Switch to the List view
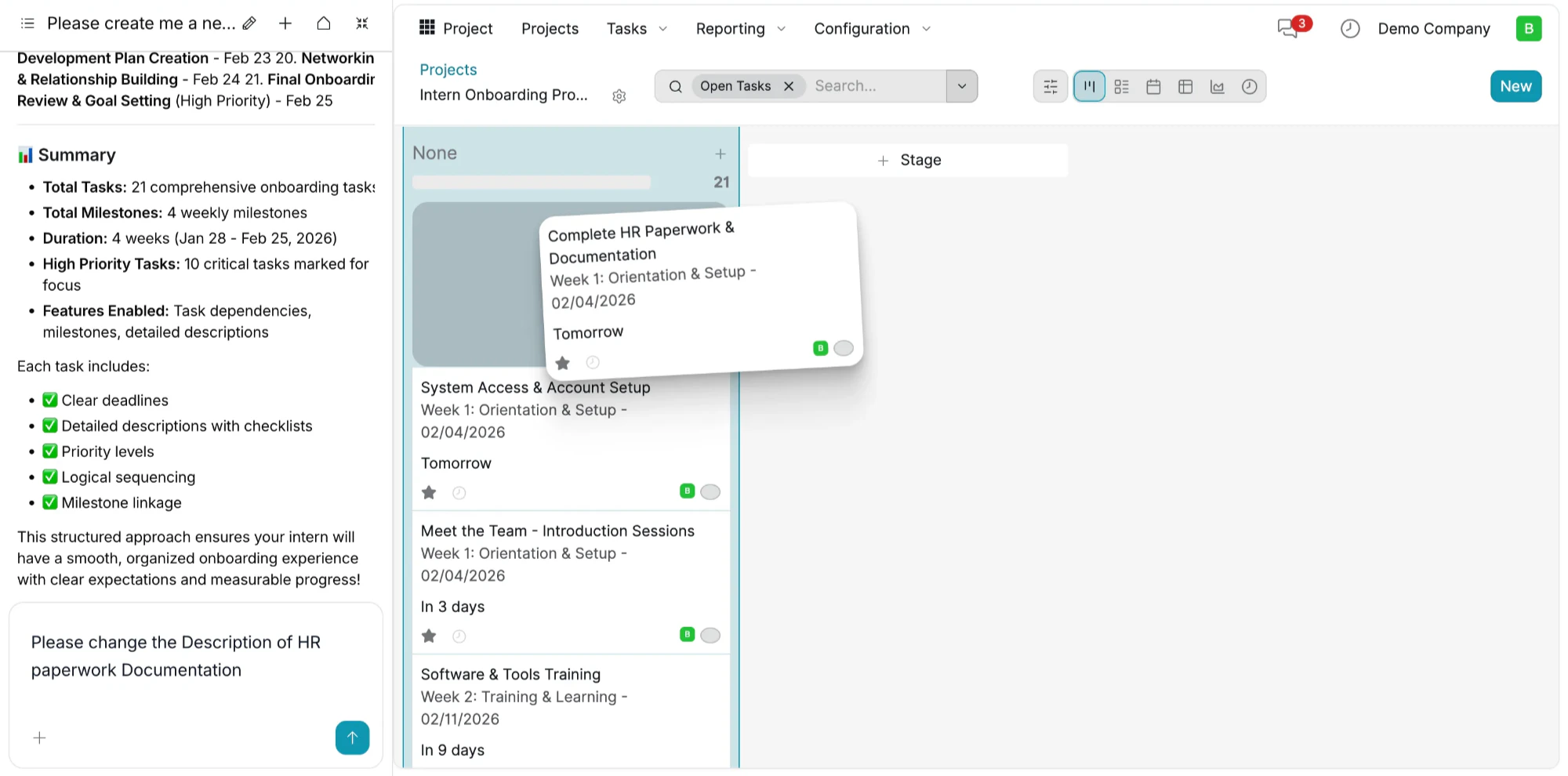Image resolution: width=1568 pixels, height=776 pixels. pos(1121,86)
